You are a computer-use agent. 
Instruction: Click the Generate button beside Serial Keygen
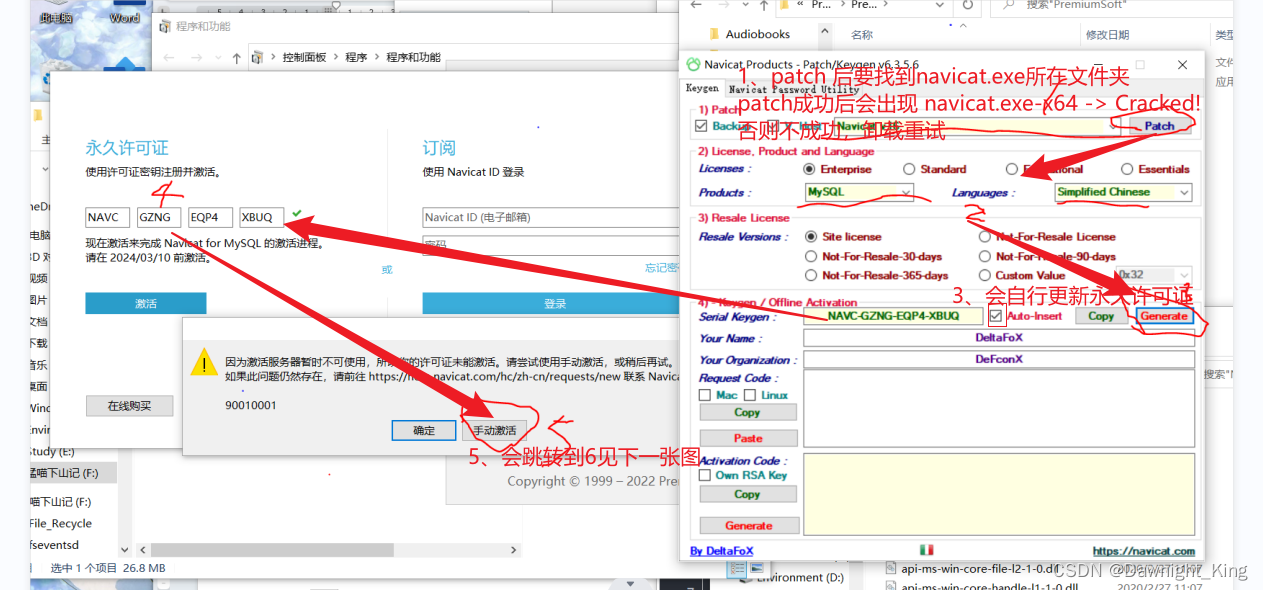point(1164,316)
